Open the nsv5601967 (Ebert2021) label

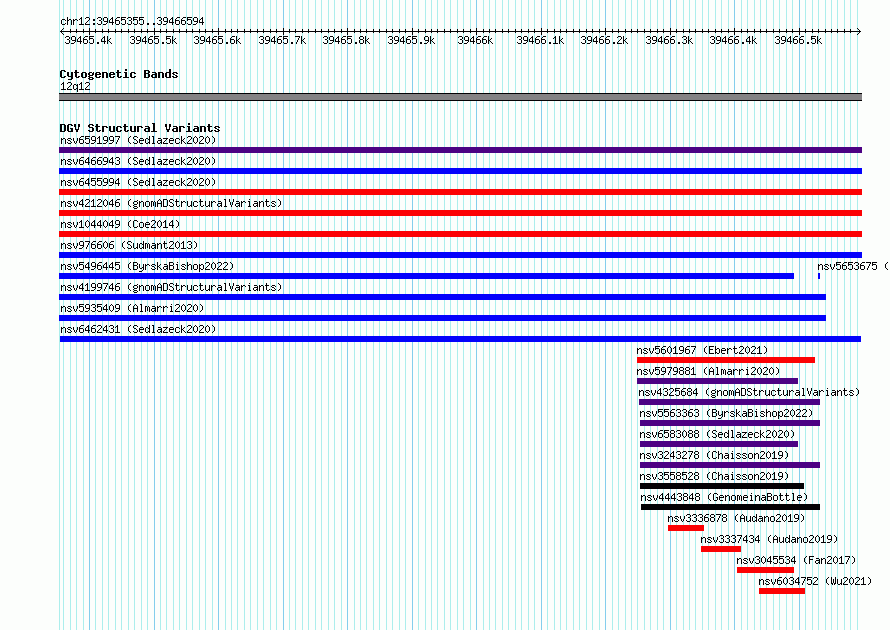pos(702,350)
